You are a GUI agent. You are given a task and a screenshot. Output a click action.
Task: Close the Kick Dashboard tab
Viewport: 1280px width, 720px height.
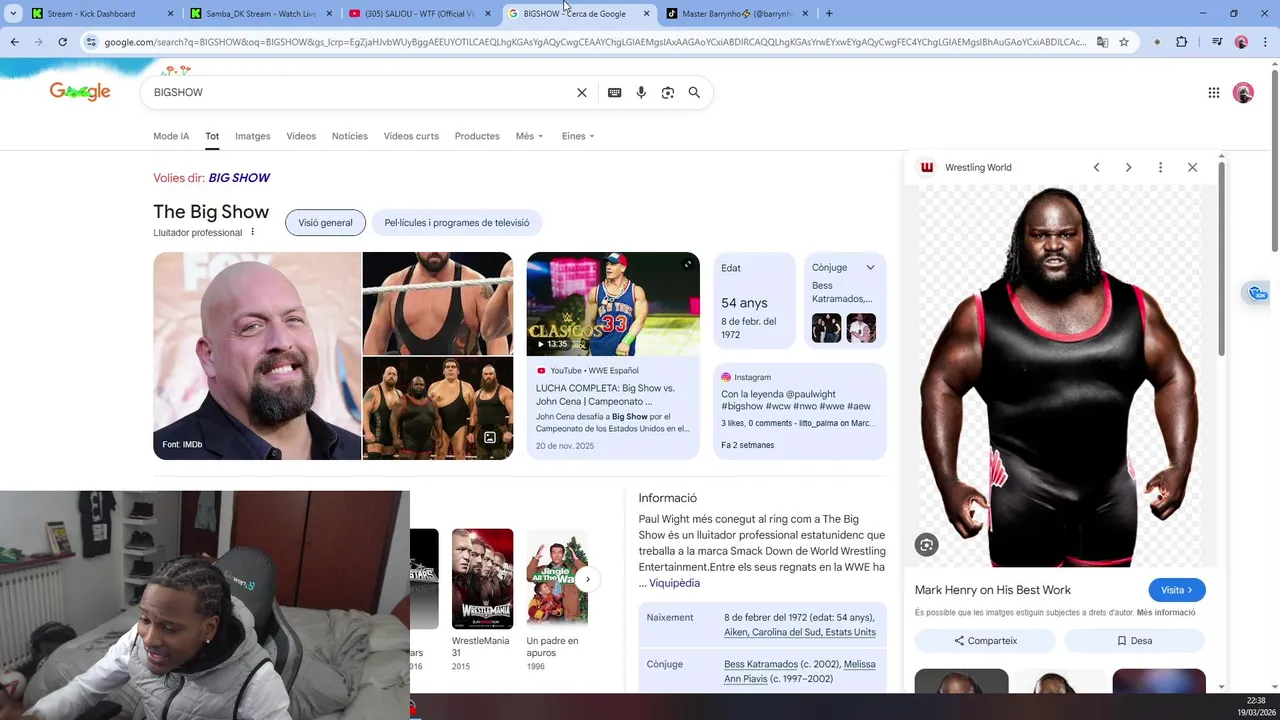[170, 14]
